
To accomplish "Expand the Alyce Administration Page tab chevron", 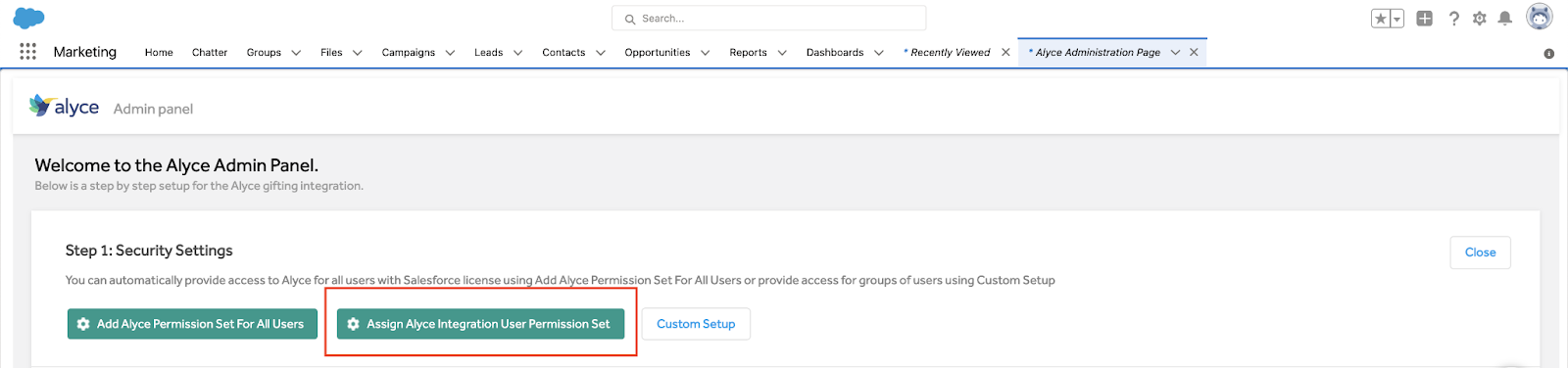I will pyautogui.click(x=1175, y=53).
